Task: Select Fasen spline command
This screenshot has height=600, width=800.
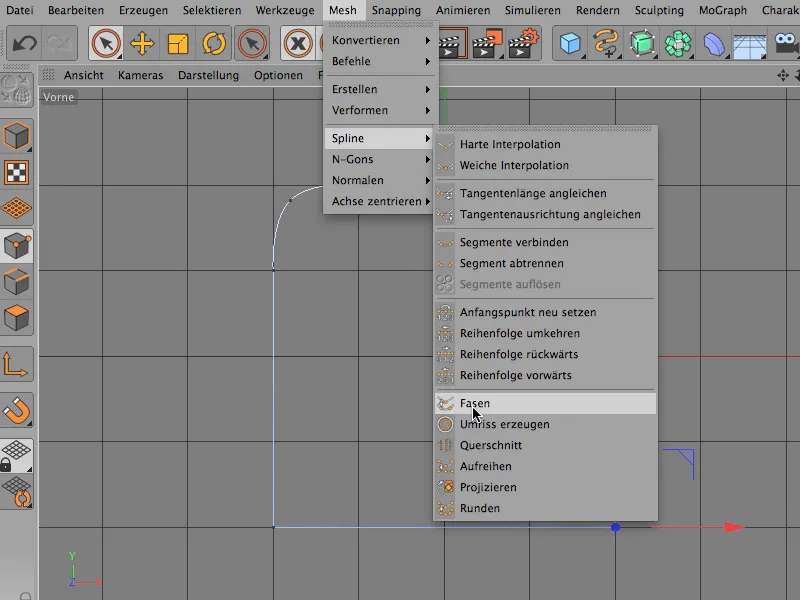Action: (x=545, y=403)
